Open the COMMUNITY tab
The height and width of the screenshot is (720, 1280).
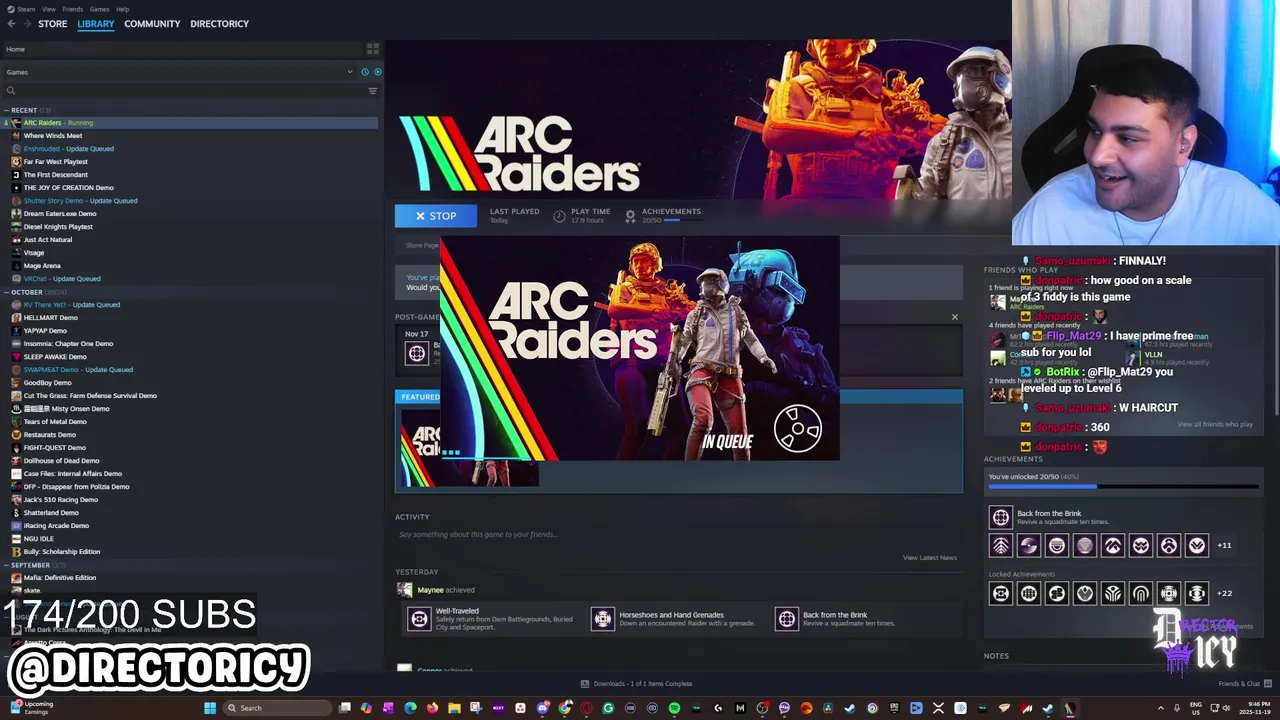point(152,23)
